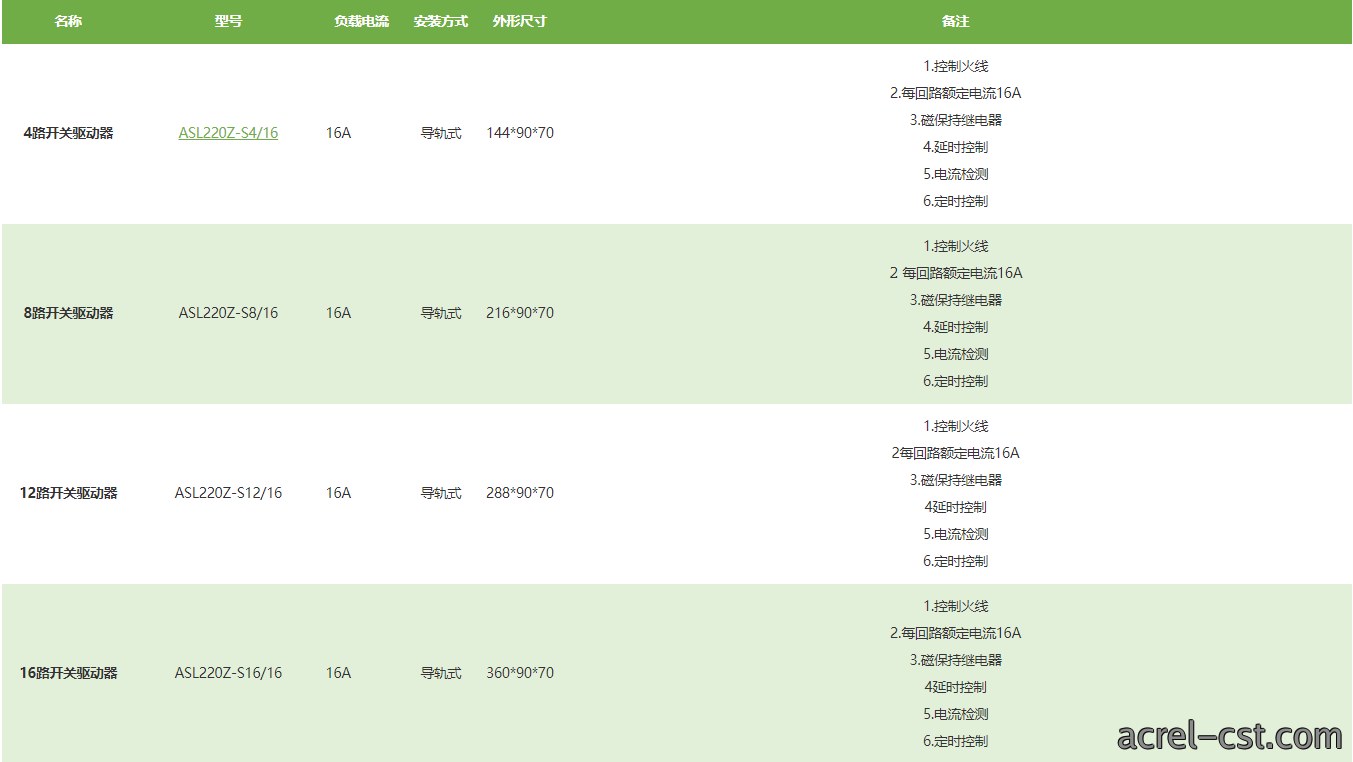Click model text ASL220Z-S12/16
Image resolution: width=1353 pixels, height=762 pixels.
tap(228, 493)
